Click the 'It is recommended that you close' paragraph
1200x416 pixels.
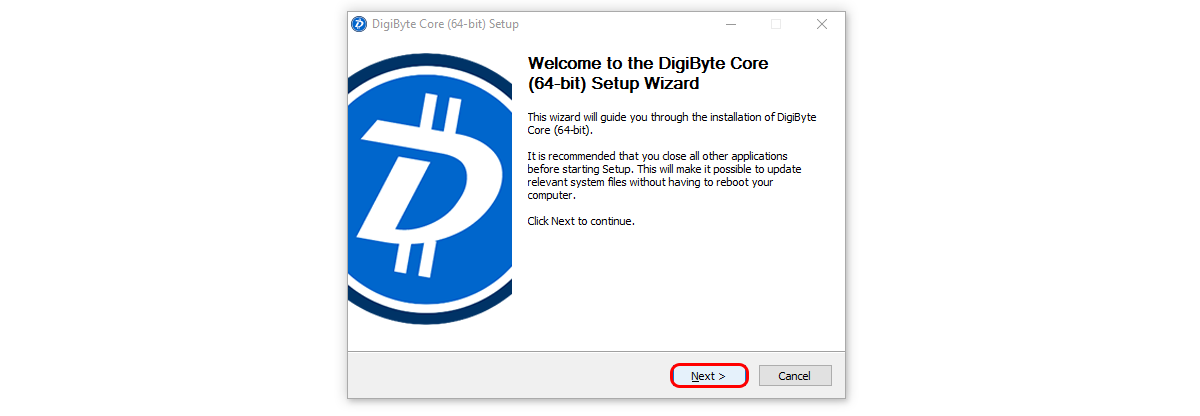tap(664, 176)
